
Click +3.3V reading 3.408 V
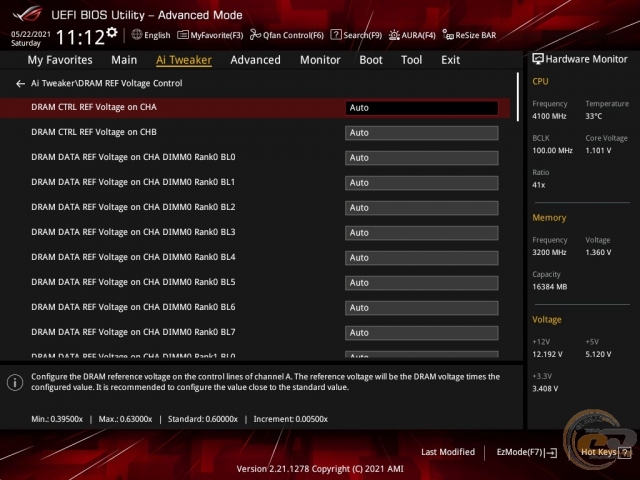(x=545, y=389)
